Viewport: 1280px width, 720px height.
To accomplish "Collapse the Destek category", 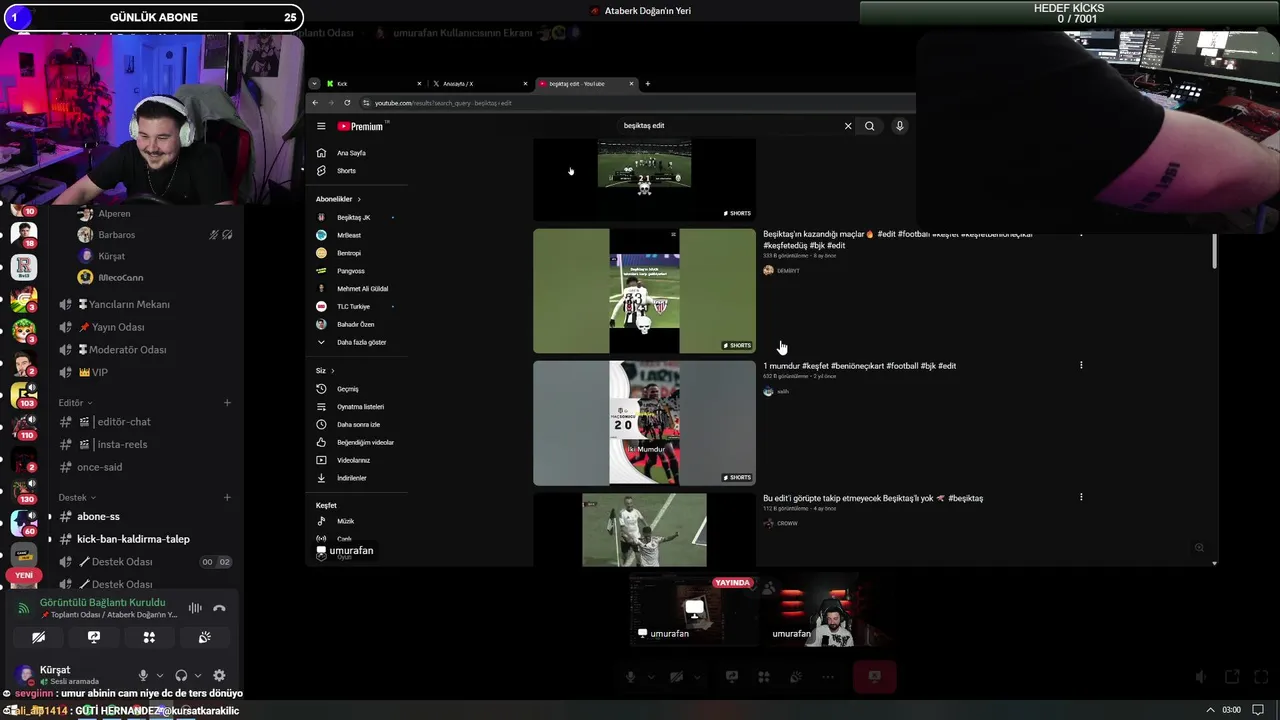I will 77,497.
